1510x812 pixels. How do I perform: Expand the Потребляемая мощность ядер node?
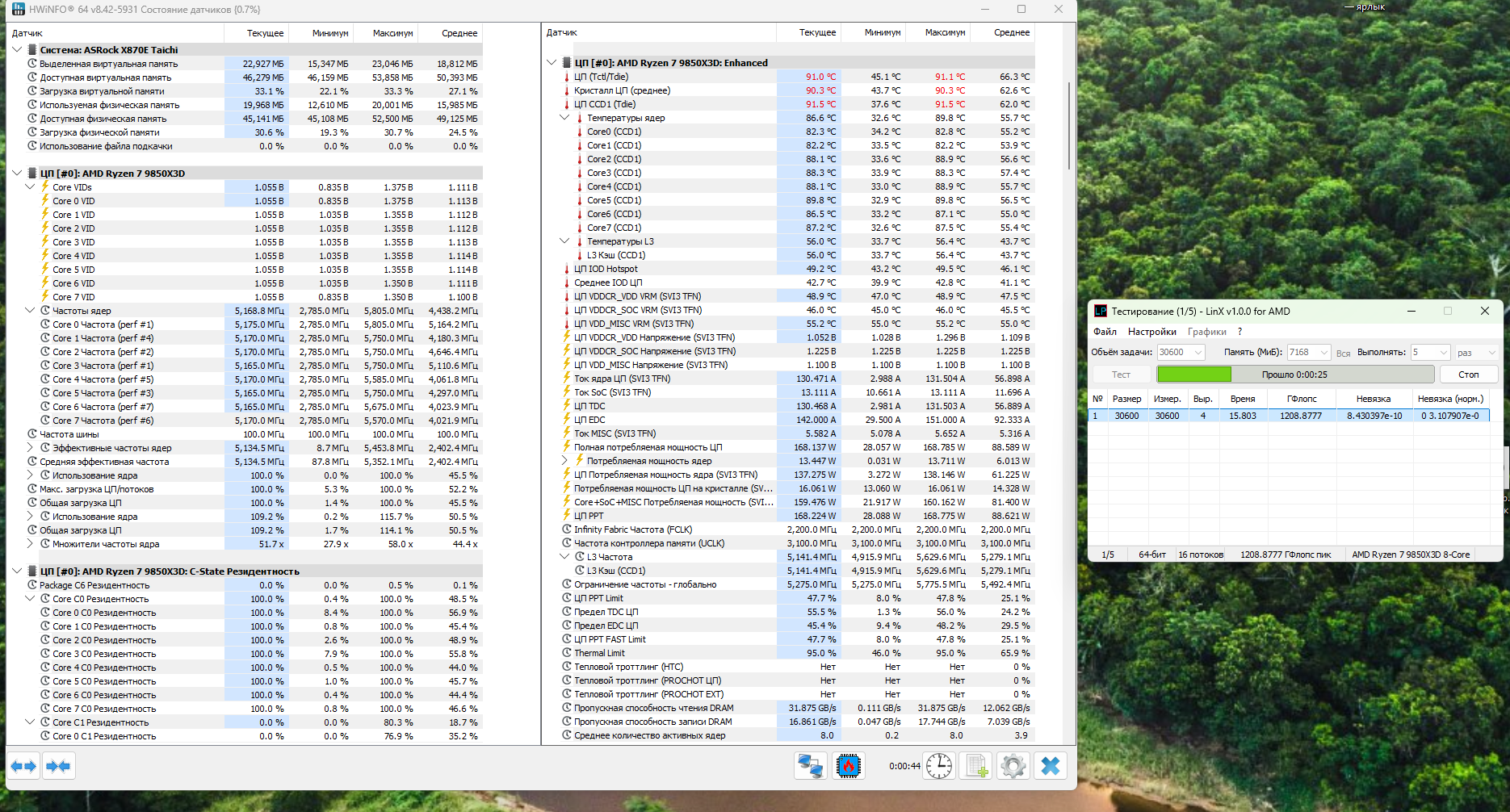click(x=564, y=460)
